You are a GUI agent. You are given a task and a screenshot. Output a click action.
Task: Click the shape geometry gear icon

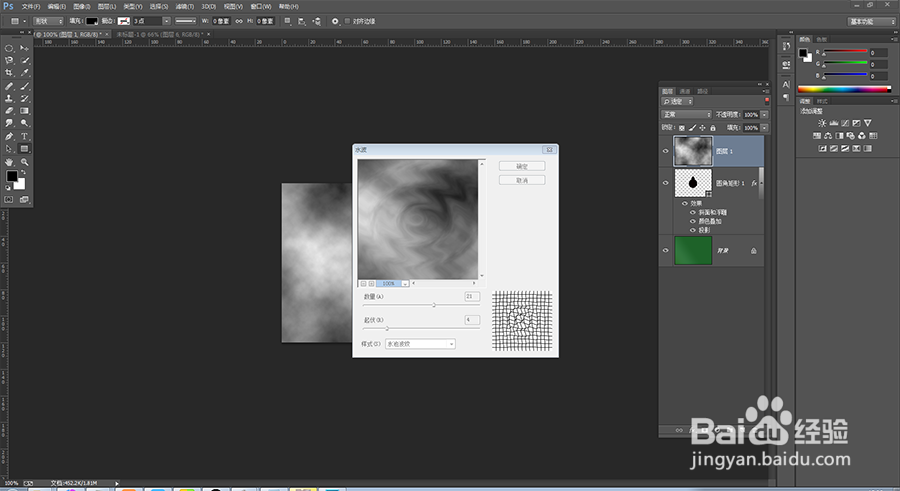(x=335, y=21)
